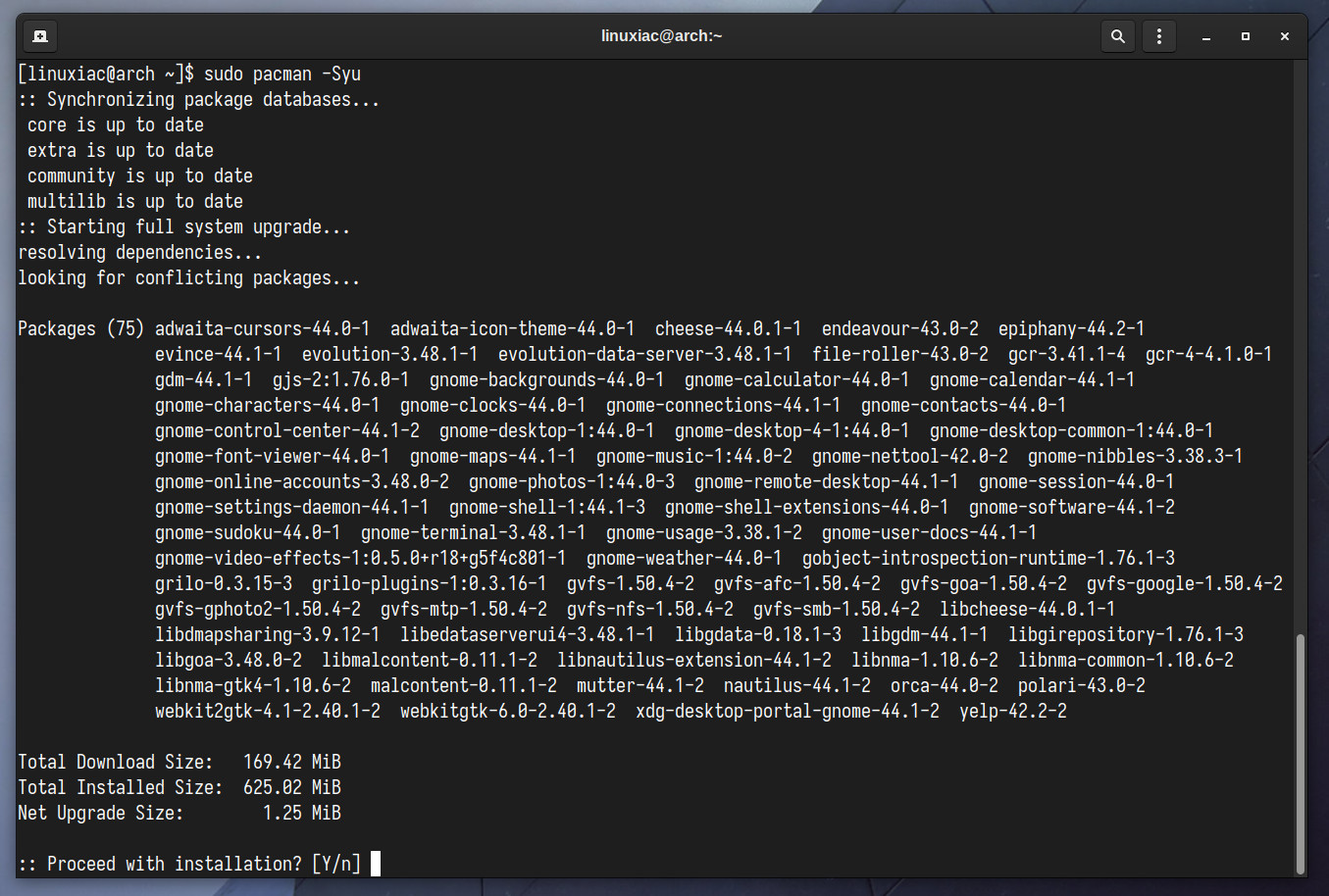Image resolution: width=1329 pixels, height=896 pixels.
Task: Click package gnome-characters-44.0-1
Action: click(268, 406)
